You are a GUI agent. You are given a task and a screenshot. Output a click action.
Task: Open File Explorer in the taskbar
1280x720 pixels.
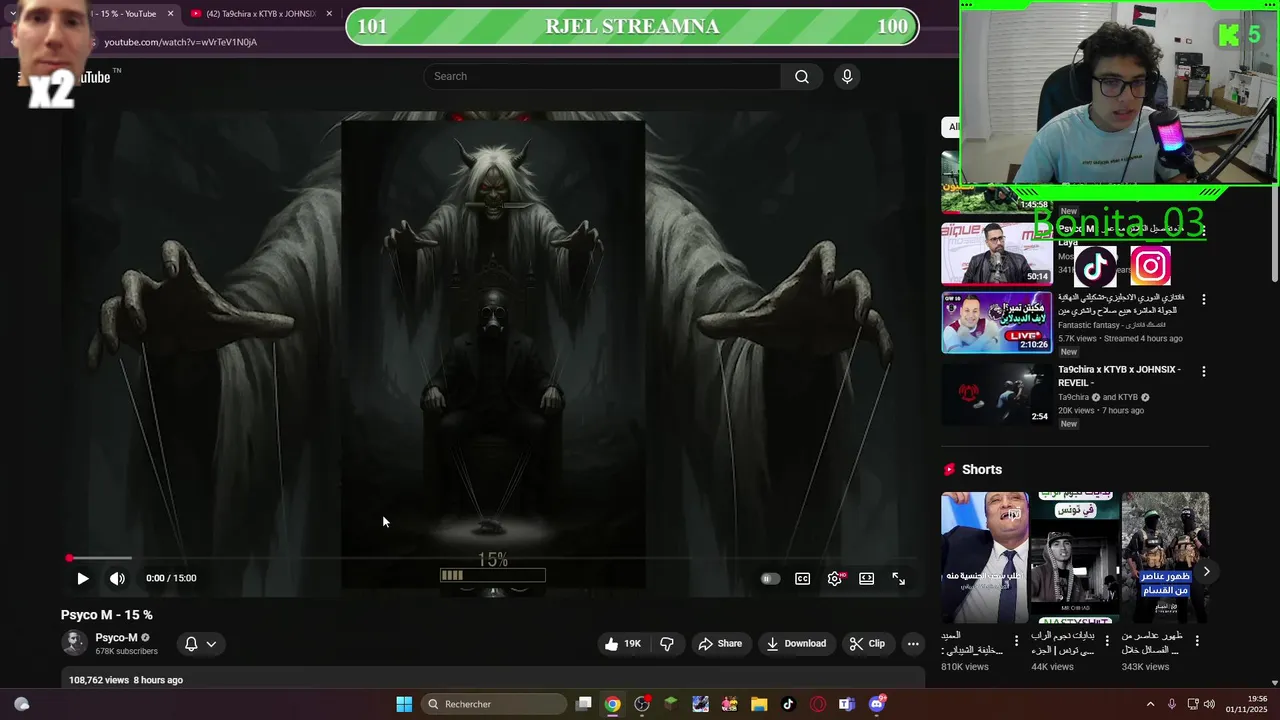click(759, 704)
